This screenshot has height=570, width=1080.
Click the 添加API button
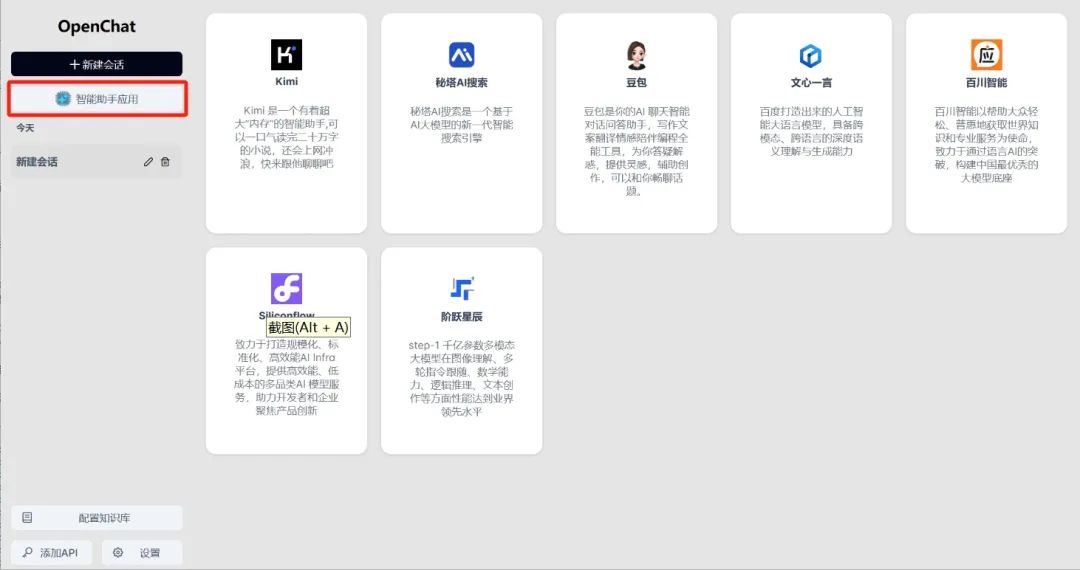tap(52, 552)
